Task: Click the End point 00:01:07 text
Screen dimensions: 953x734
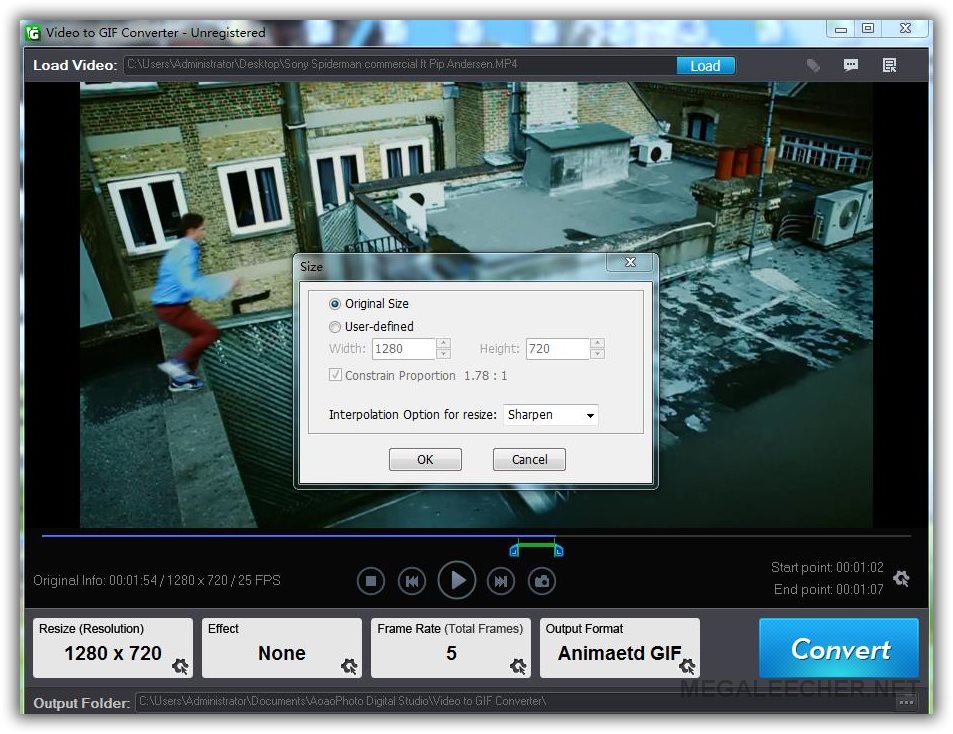Action: click(x=828, y=589)
